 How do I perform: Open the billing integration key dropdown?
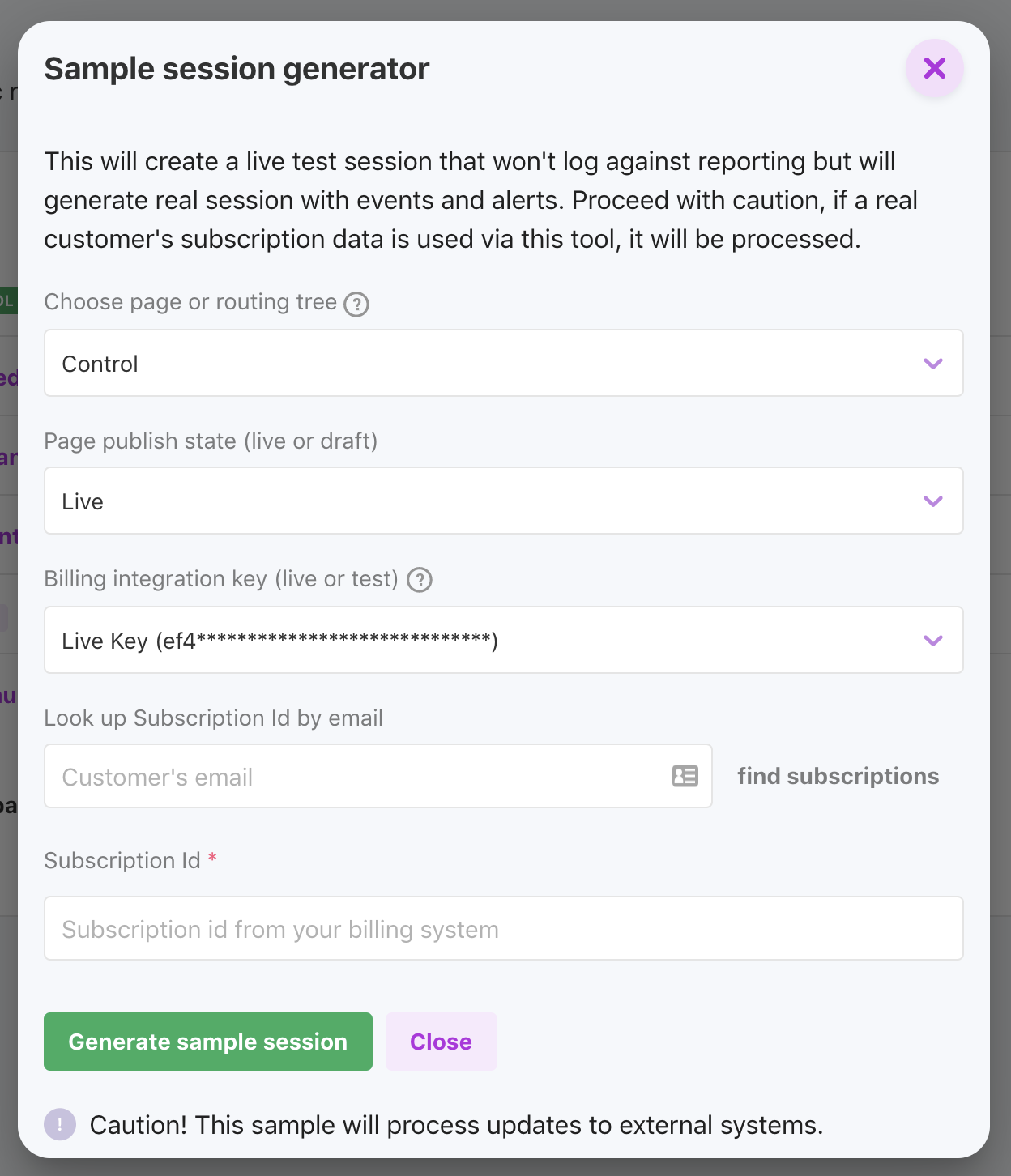point(486,641)
